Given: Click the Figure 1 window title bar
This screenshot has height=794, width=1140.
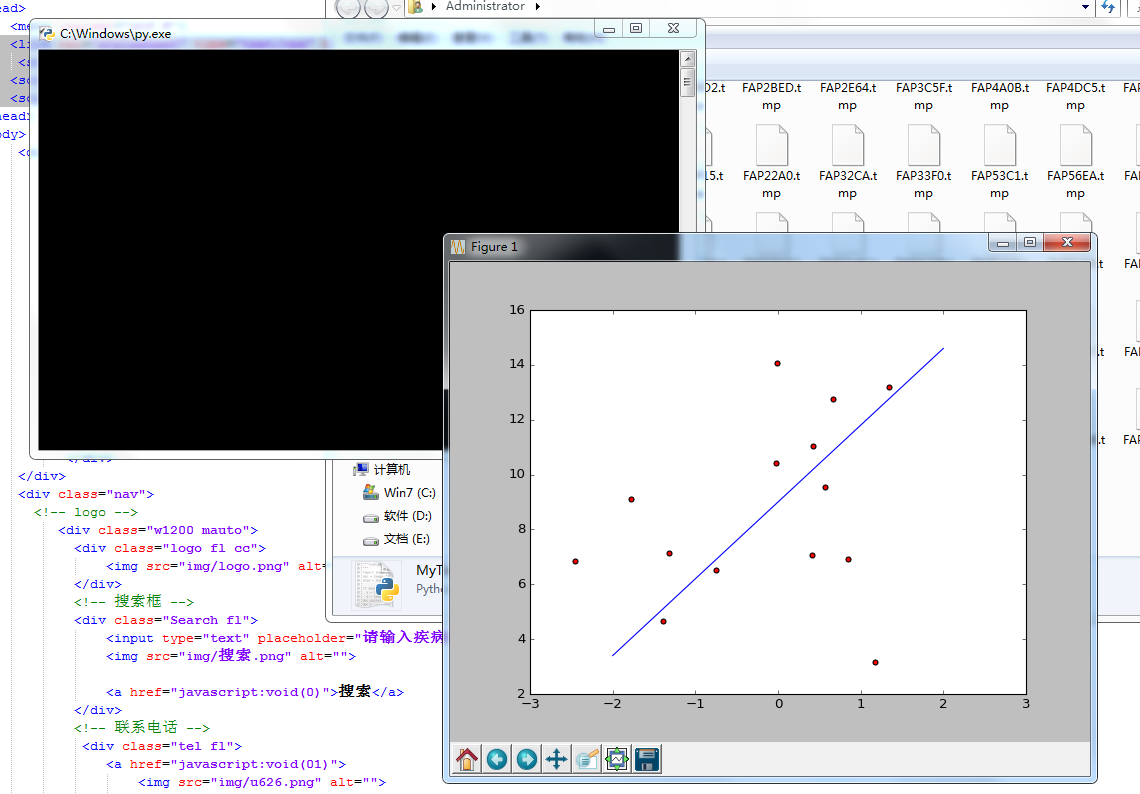Looking at the screenshot, I should [700, 246].
